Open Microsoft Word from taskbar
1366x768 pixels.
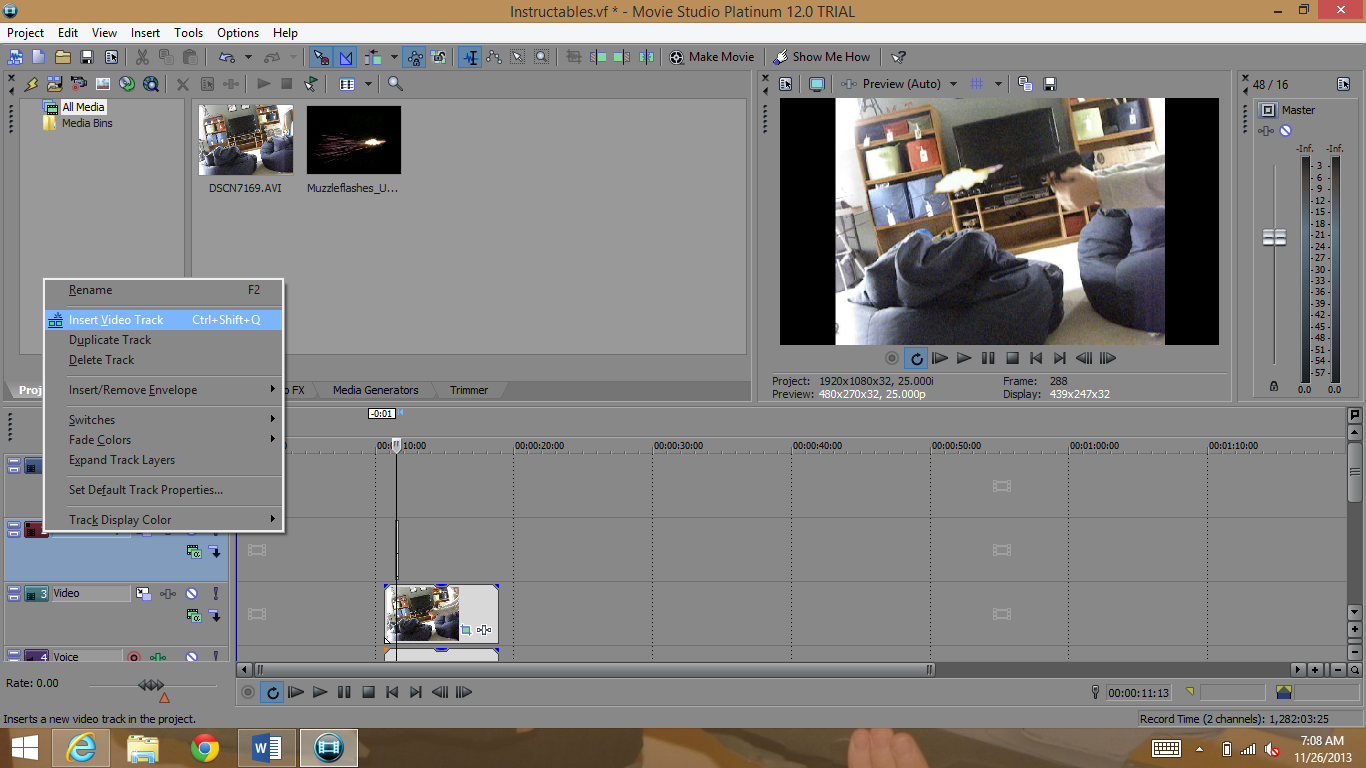click(267, 747)
